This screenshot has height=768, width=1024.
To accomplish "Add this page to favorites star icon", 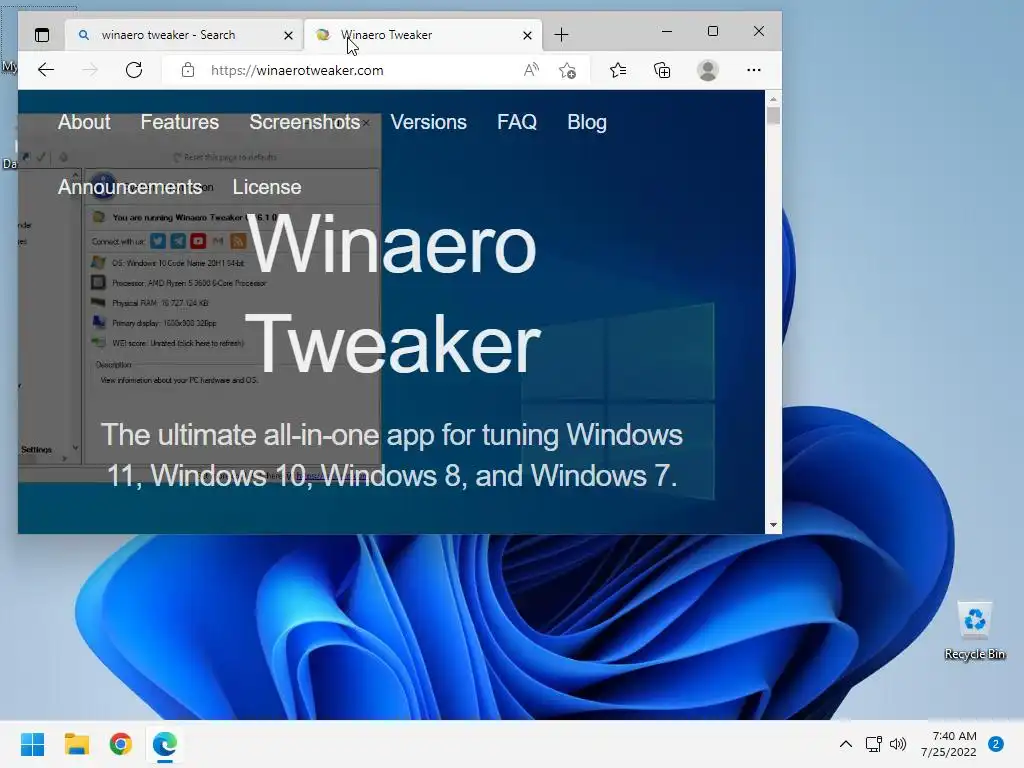I will tap(568, 70).
